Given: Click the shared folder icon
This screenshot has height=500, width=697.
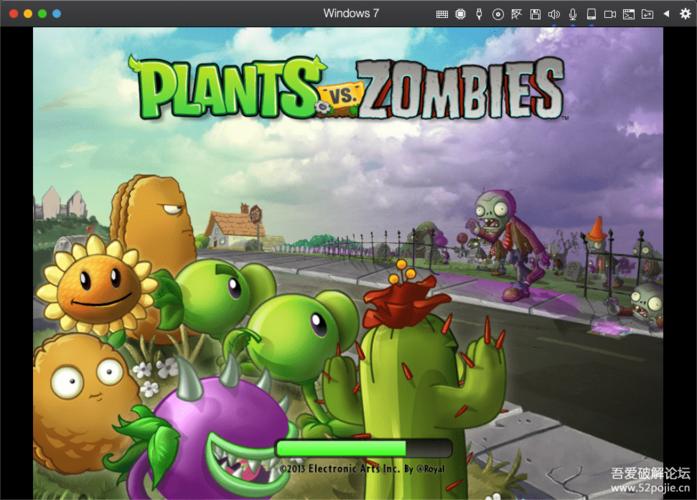Looking at the screenshot, I should (x=647, y=14).
